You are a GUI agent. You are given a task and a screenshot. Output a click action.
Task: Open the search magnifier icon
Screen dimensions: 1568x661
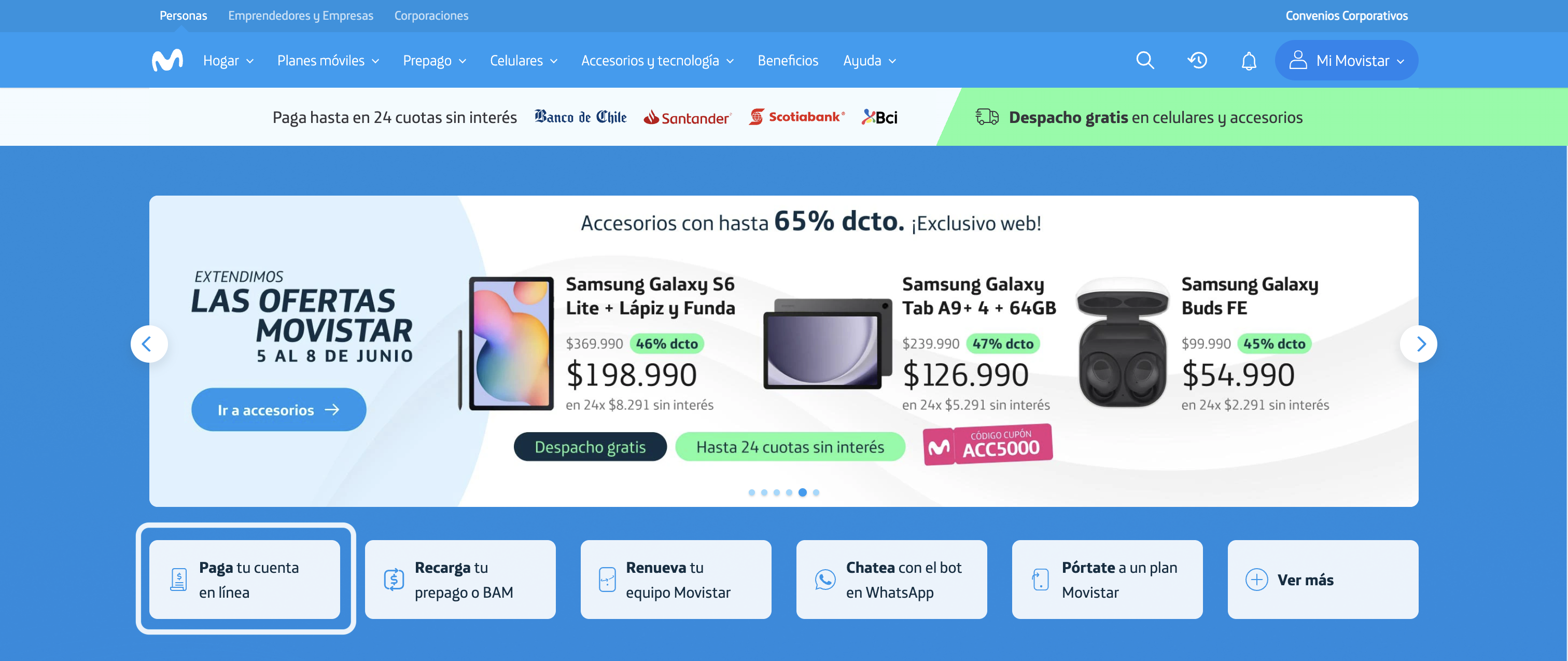[x=1145, y=60]
